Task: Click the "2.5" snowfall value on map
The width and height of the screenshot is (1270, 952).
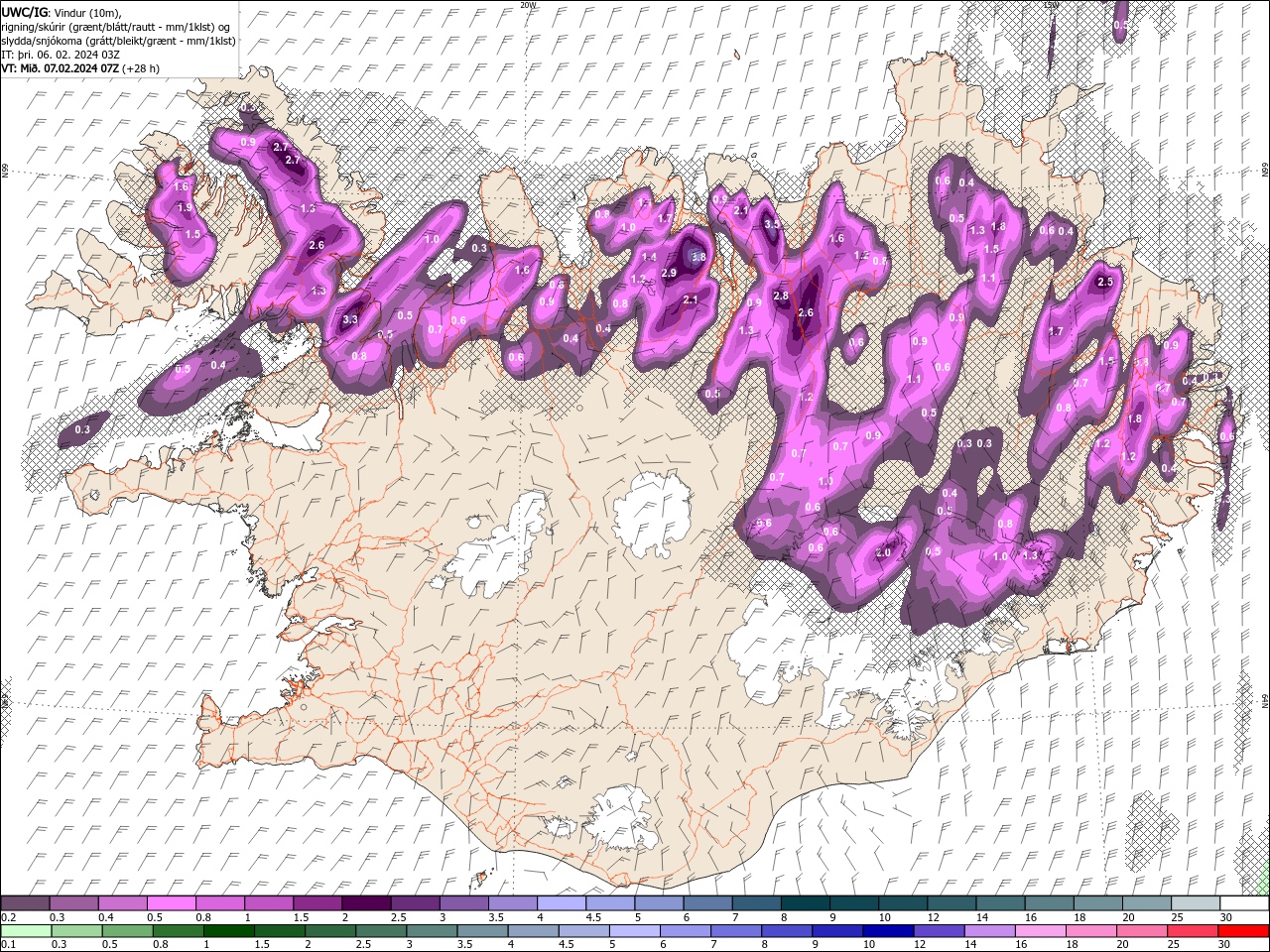Action: click(x=1106, y=282)
